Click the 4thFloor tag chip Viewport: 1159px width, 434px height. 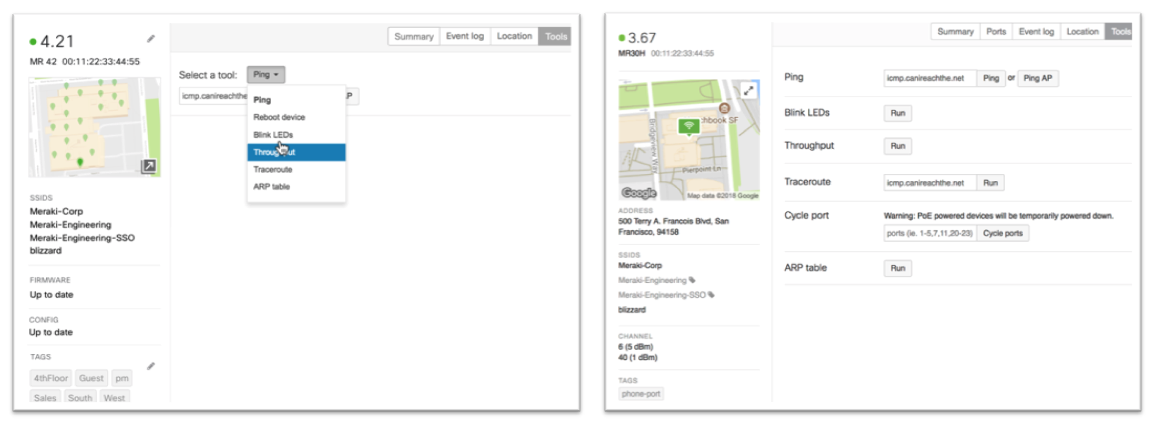[x=51, y=379]
